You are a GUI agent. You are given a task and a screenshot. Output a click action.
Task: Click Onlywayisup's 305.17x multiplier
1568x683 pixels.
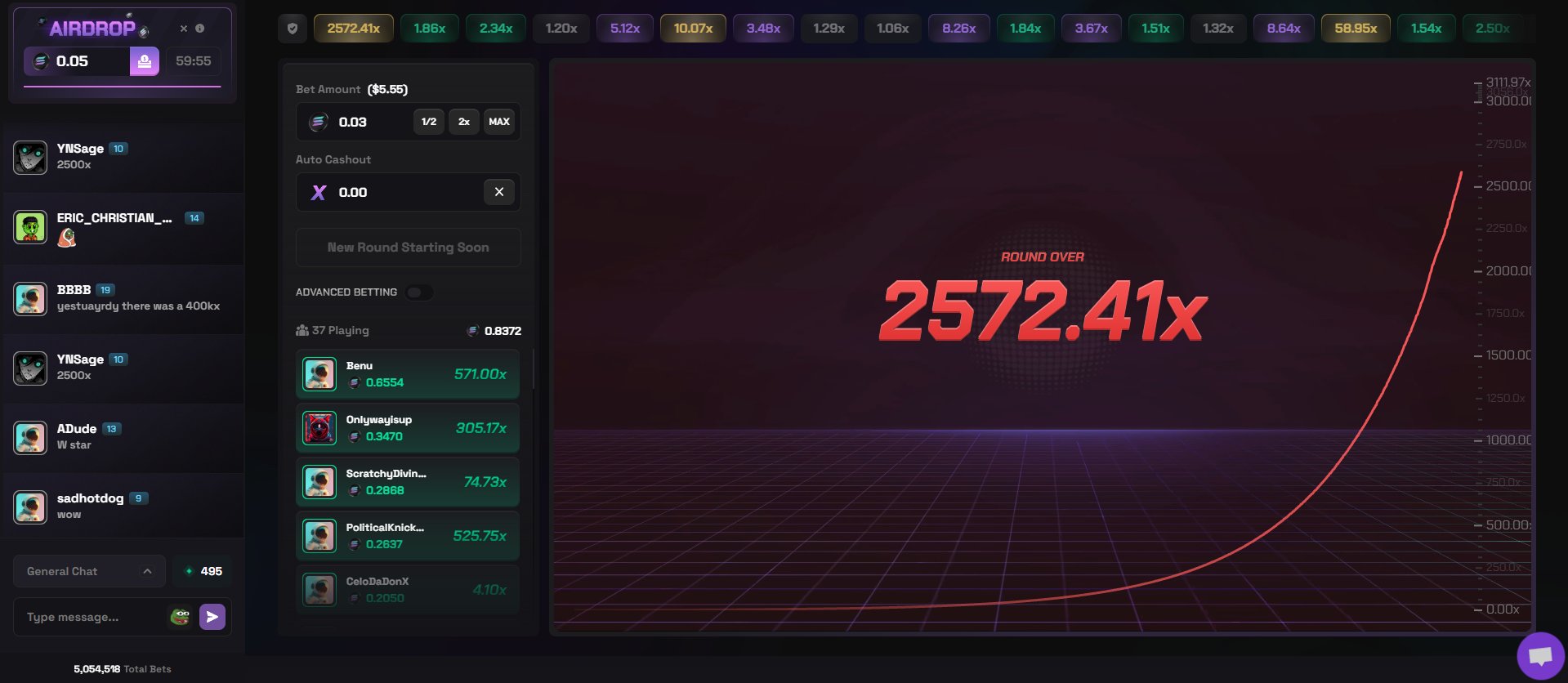(481, 428)
